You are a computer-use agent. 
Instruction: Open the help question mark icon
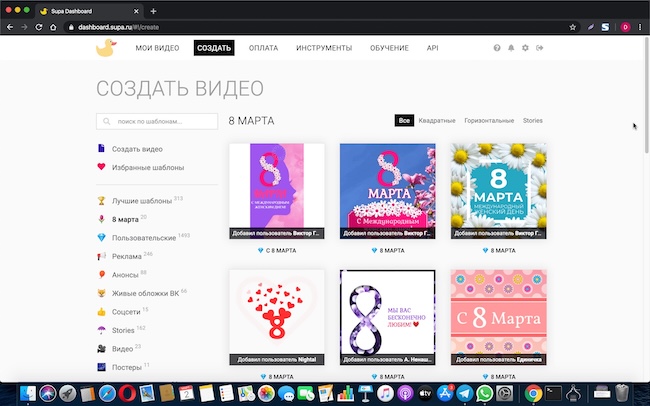(x=497, y=48)
